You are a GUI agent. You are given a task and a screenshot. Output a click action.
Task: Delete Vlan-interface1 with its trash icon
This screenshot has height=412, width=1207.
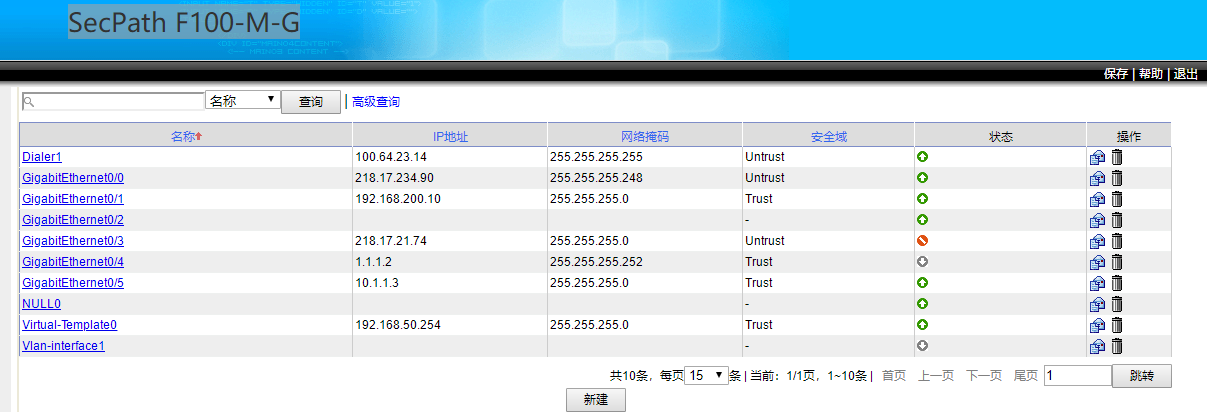1117,346
